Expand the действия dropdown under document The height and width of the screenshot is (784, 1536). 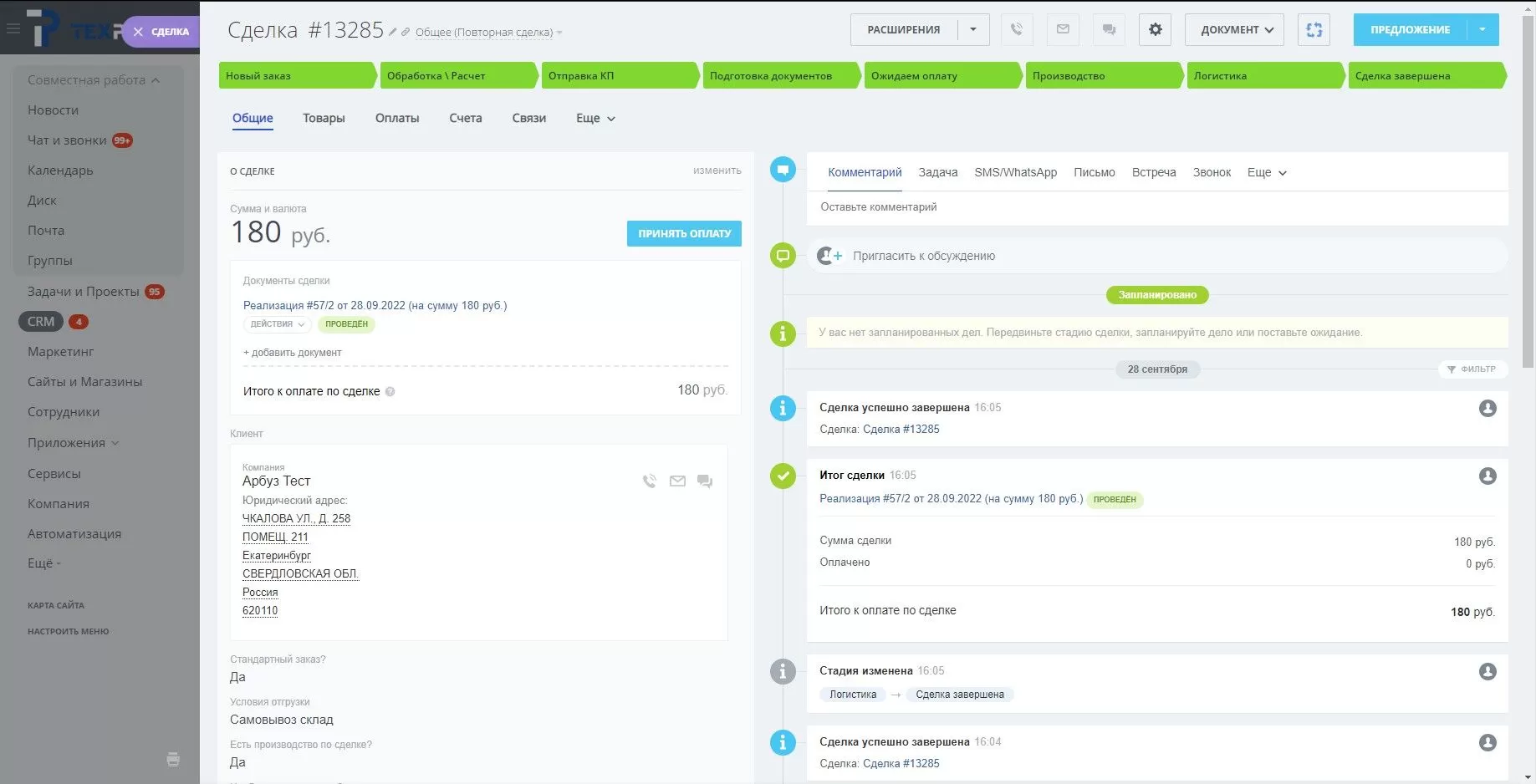point(277,324)
